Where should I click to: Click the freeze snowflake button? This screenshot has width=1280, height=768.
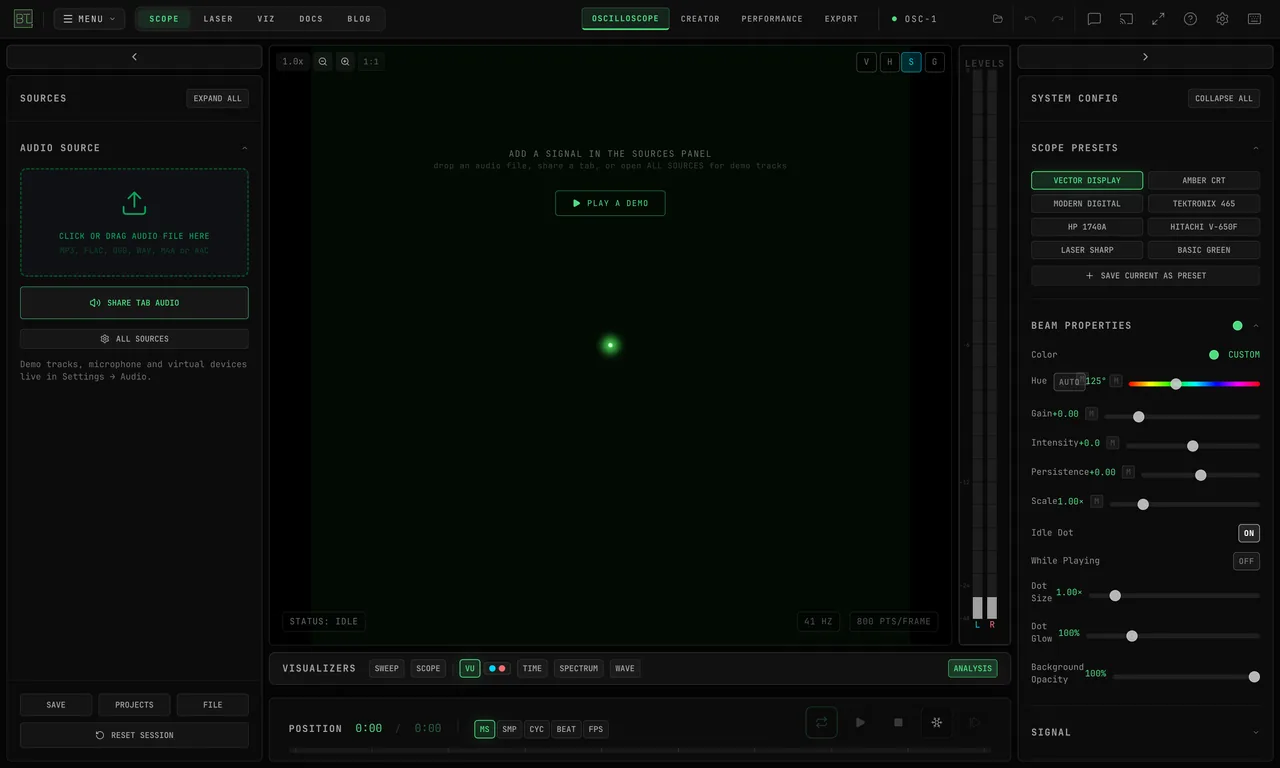pyautogui.click(x=936, y=722)
